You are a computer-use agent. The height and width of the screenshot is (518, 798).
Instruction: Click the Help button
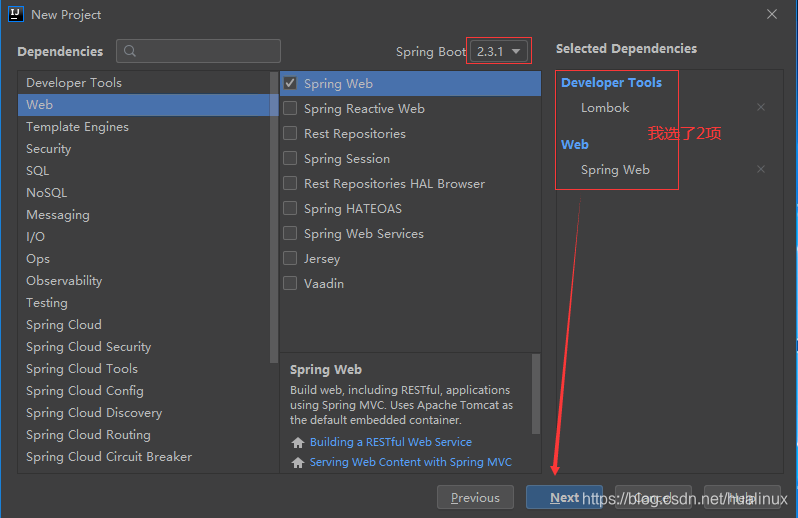(x=742, y=497)
